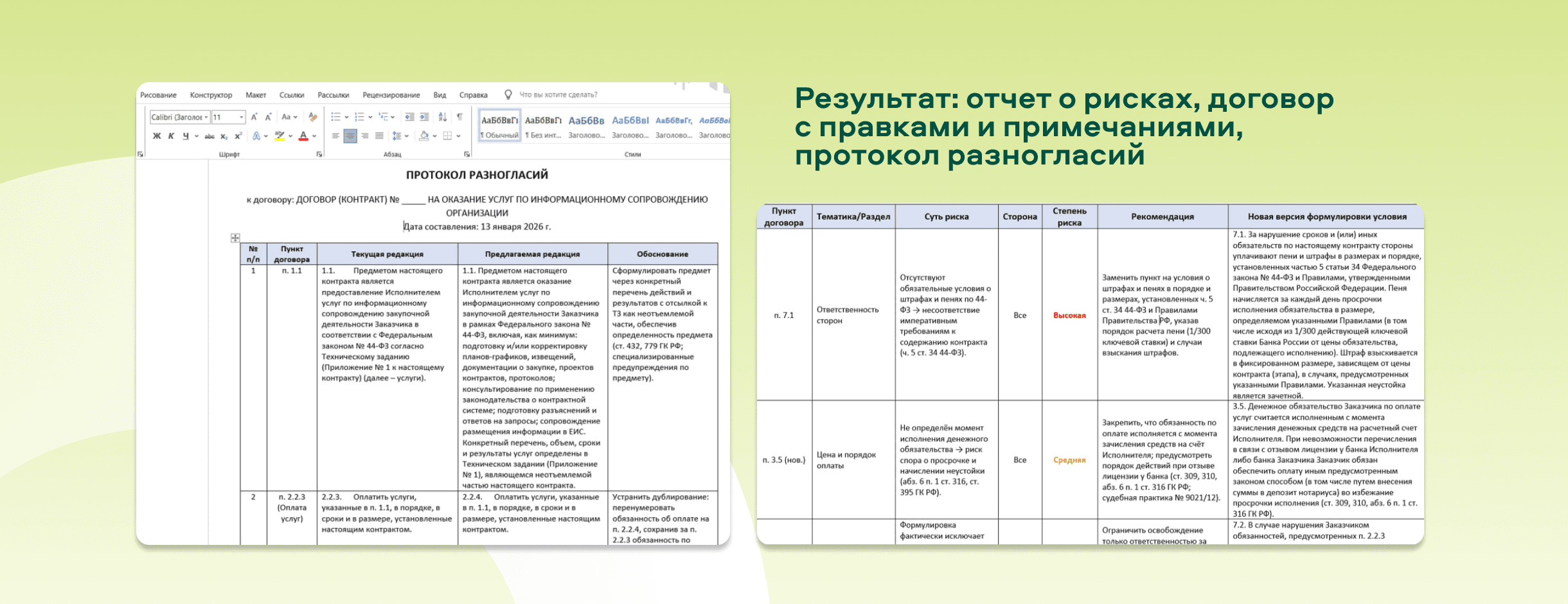
Task: Click the line spacing icon
Action: 397,136
